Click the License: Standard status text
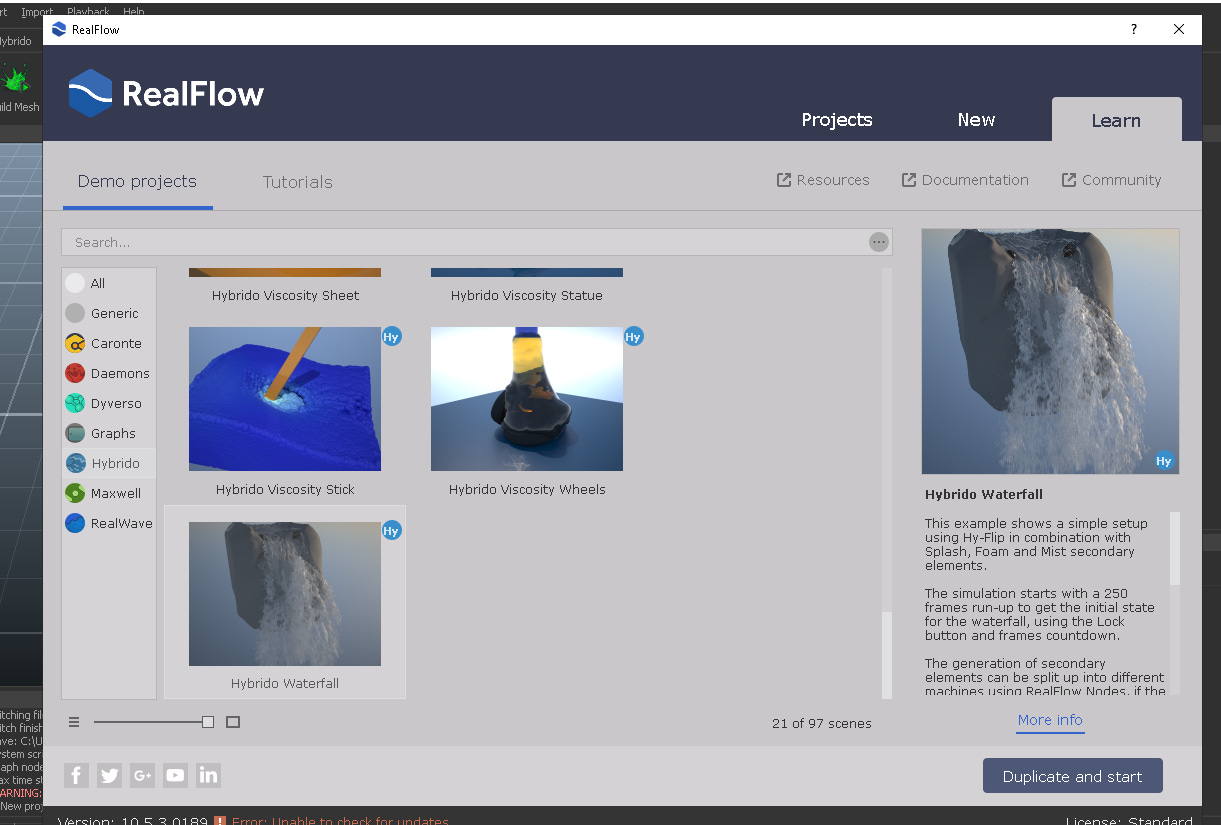This screenshot has width=1221, height=825. tap(1129, 821)
